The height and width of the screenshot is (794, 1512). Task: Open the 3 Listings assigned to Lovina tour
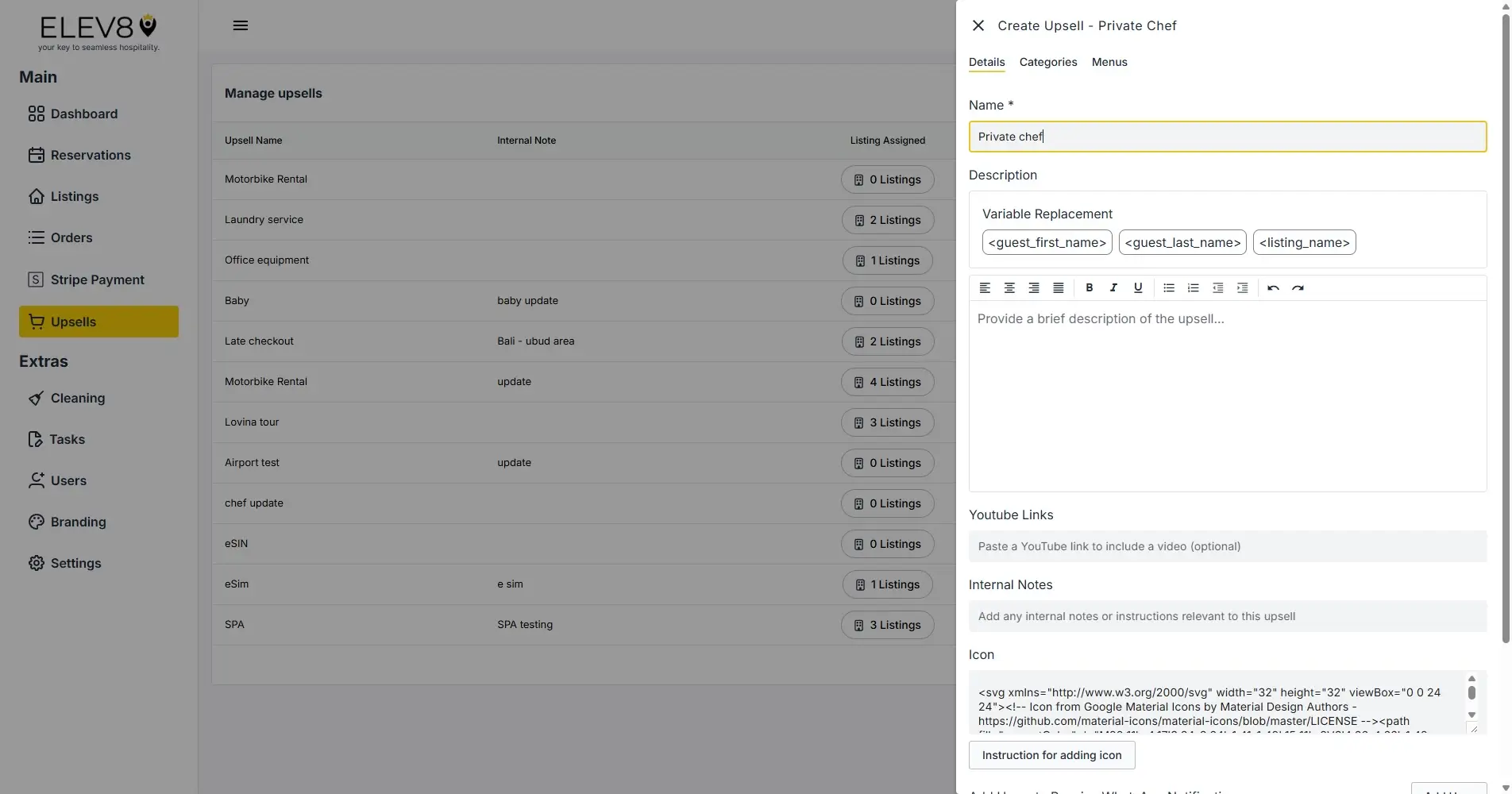pos(887,422)
